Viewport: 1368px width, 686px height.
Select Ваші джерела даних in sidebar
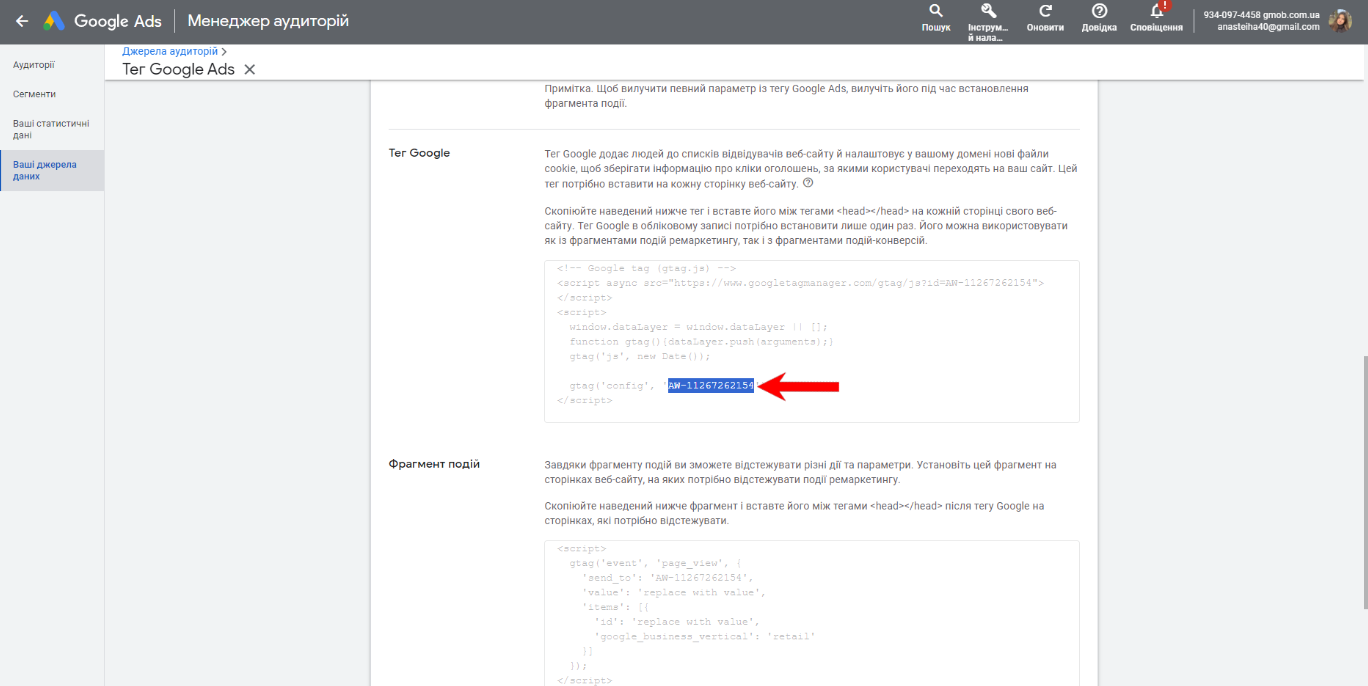tap(52, 170)
